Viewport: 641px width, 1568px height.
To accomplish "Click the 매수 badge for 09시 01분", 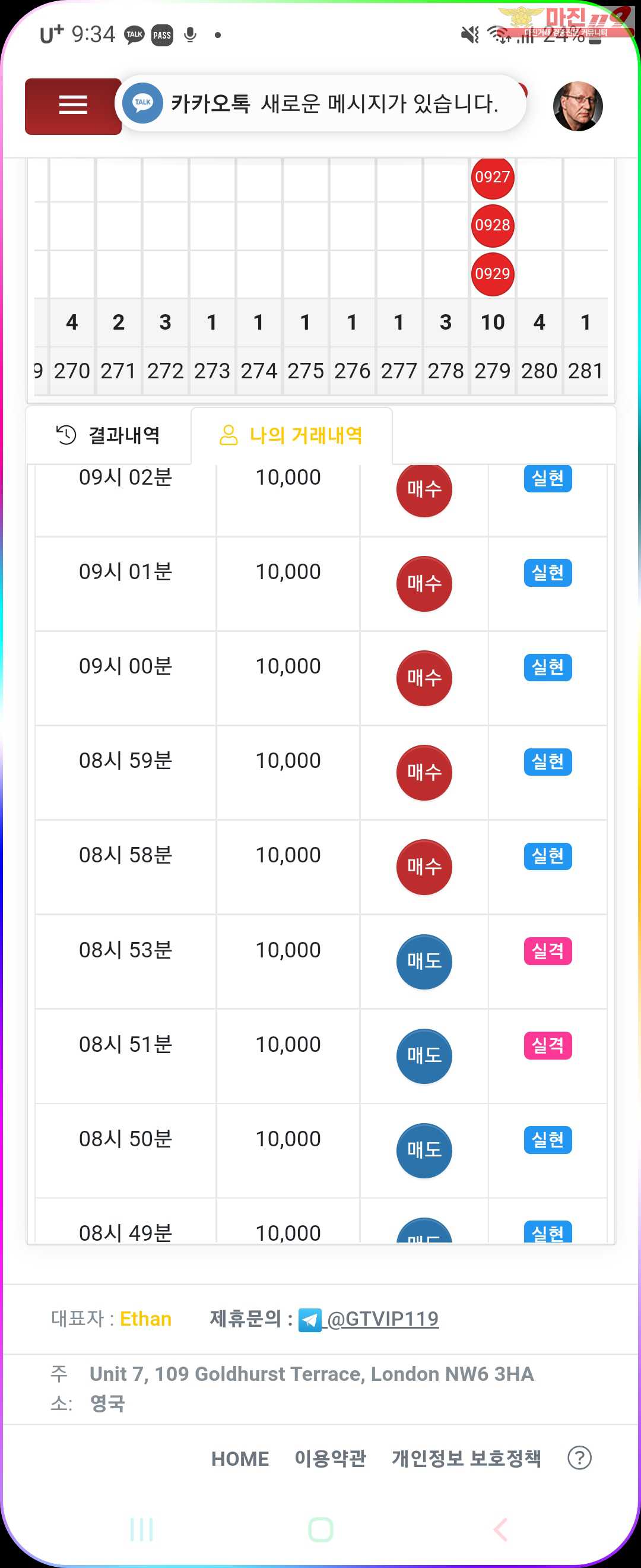I will point(424,583).
